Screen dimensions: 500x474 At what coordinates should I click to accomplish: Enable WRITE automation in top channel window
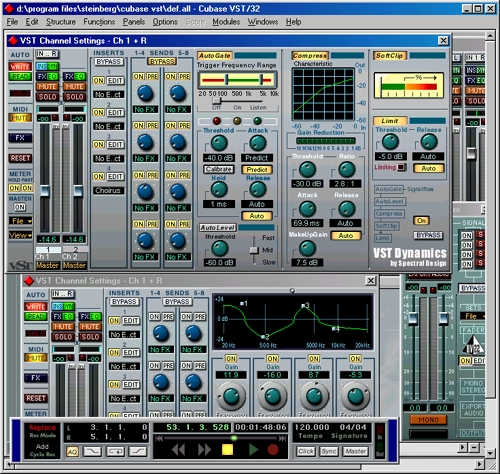(20, 66)
